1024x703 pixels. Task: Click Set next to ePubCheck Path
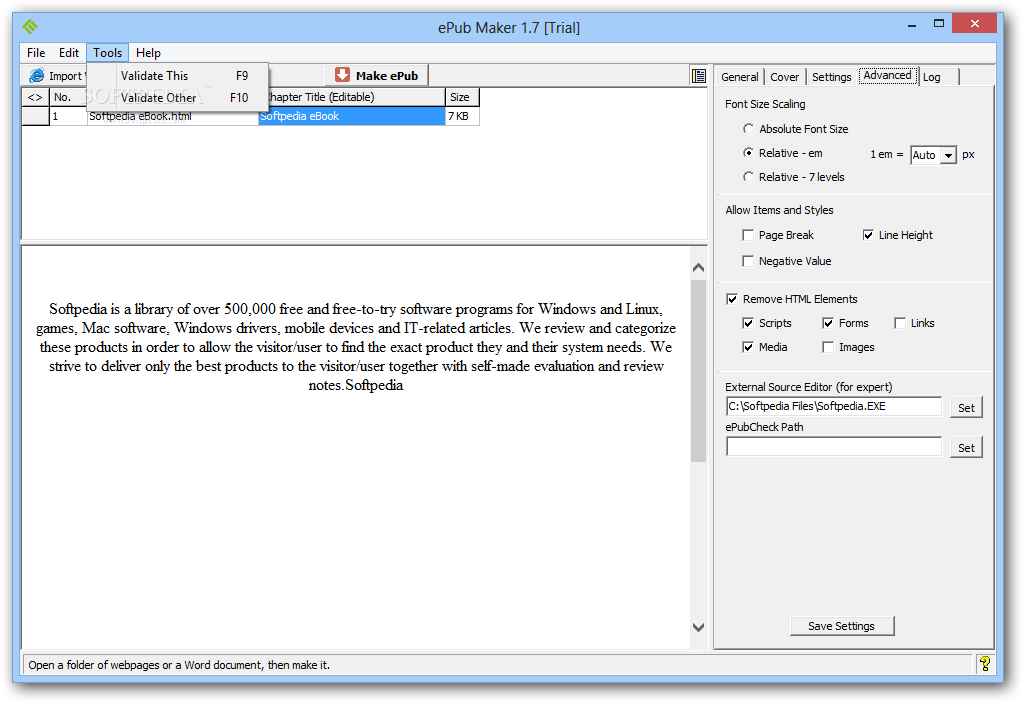966,448
